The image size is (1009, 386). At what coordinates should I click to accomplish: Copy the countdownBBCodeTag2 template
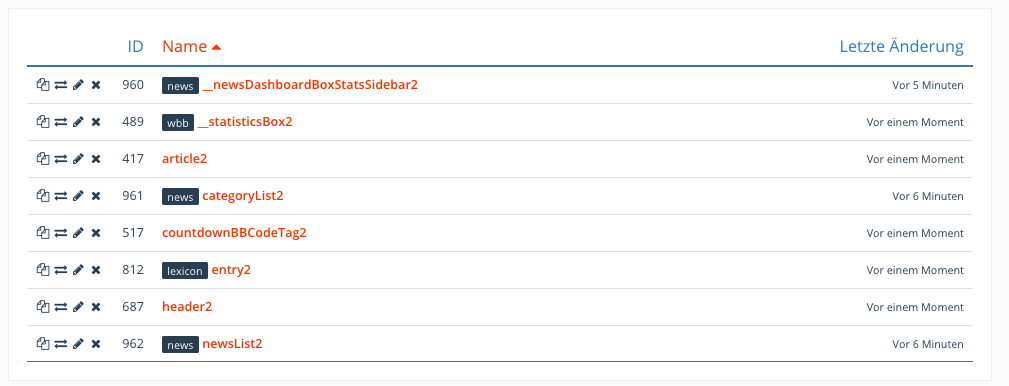coord(43,233)
